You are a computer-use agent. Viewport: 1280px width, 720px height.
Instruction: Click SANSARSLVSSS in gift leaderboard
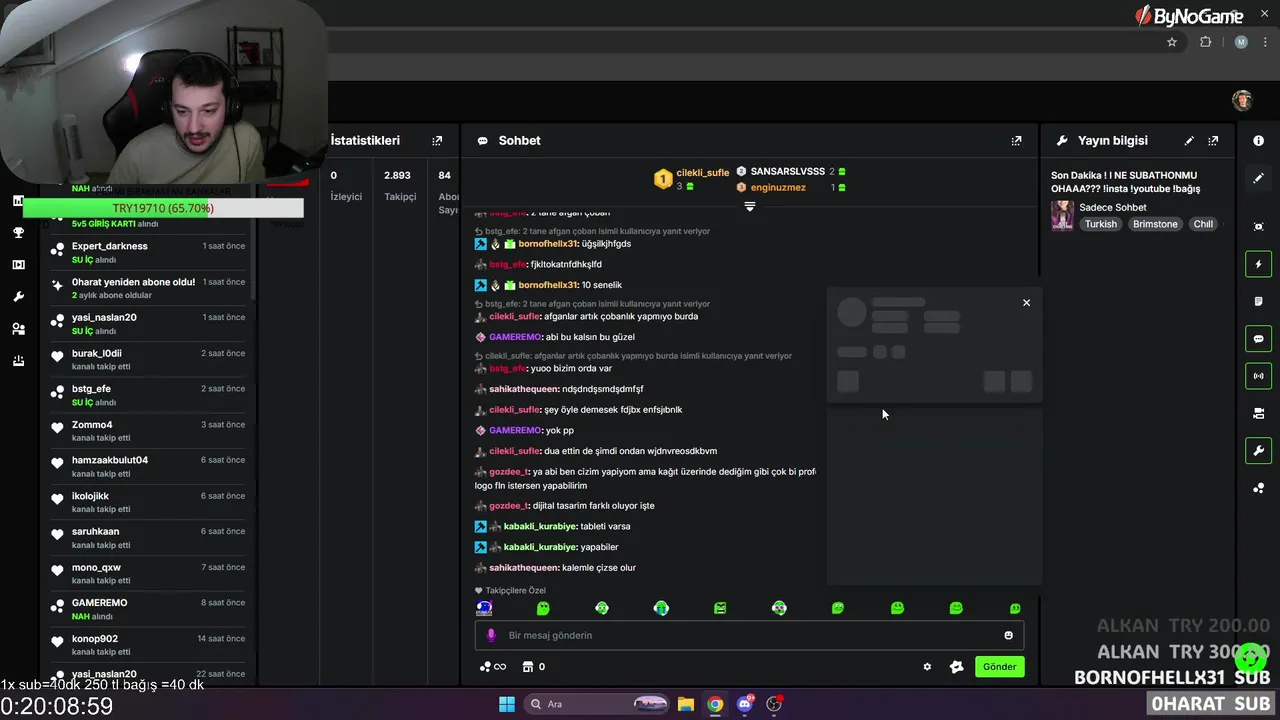pyautogui.click(x=787, y=172)
